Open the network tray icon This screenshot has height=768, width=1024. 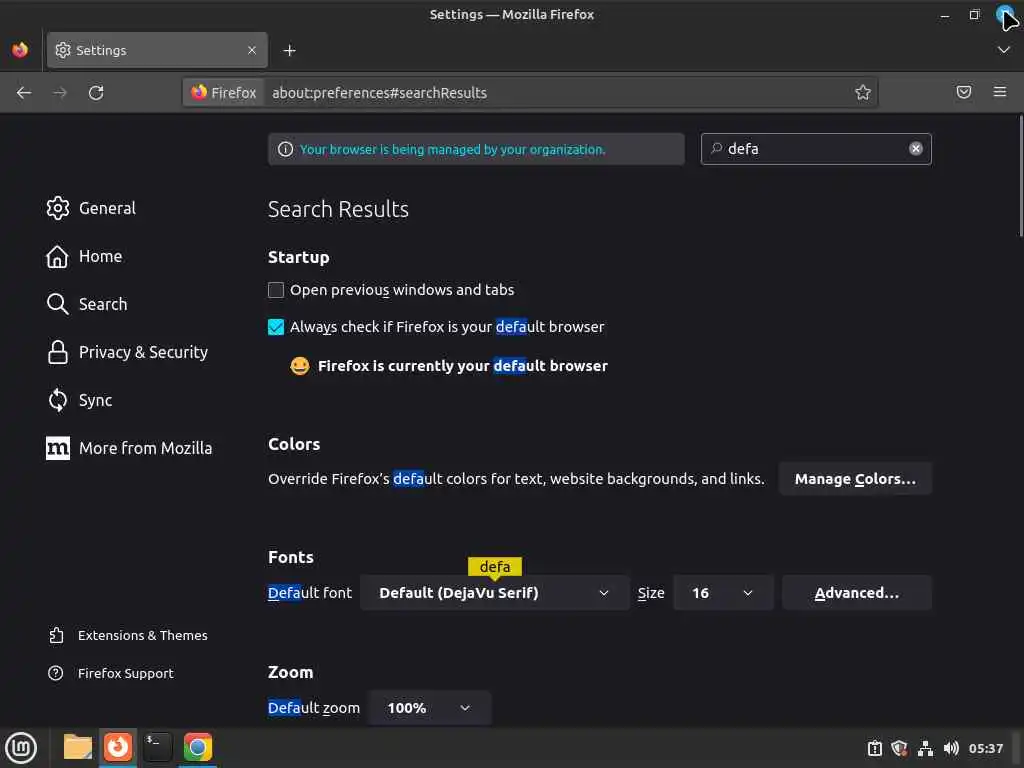point(925,748)
